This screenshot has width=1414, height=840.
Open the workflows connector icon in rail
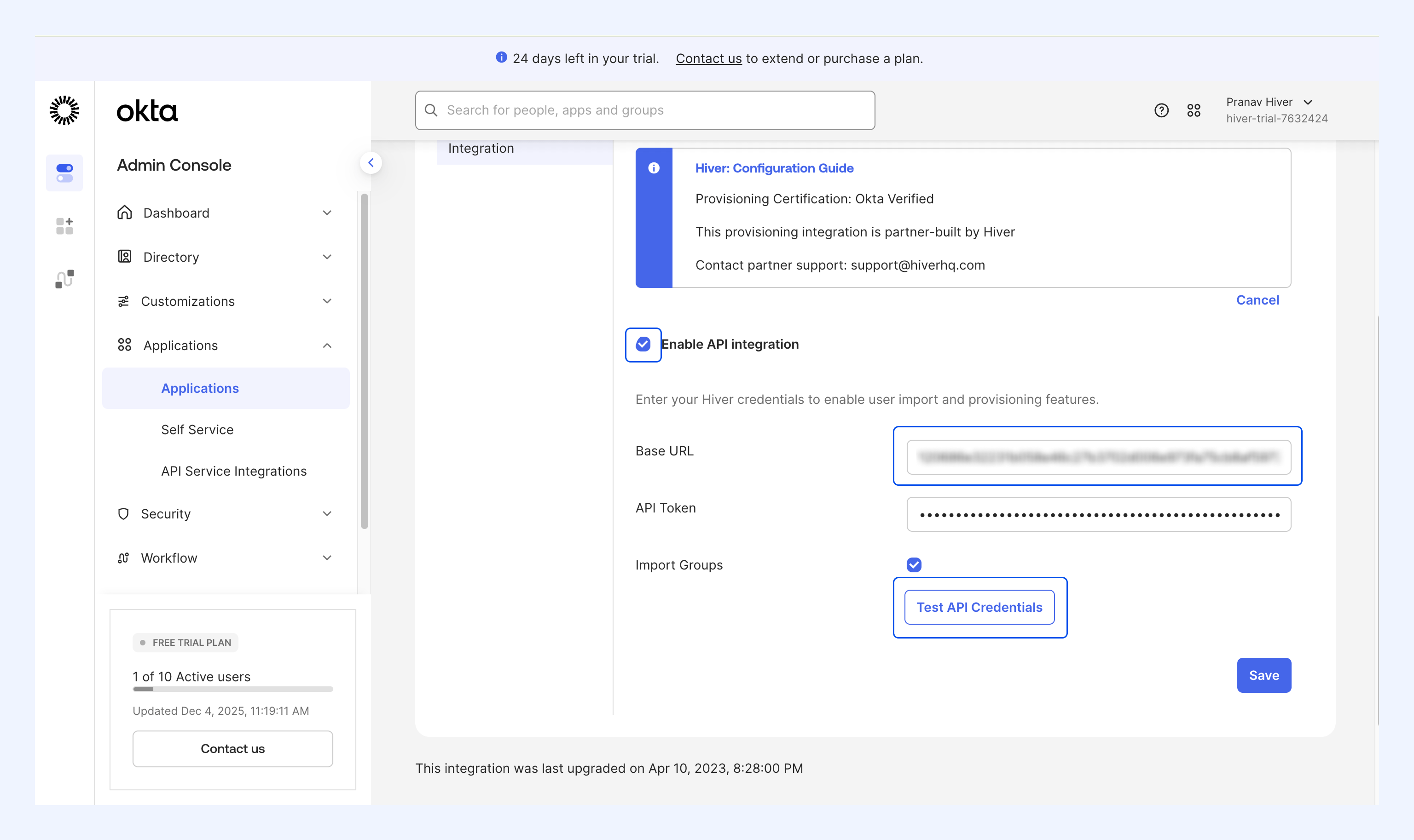click(64, 278)
